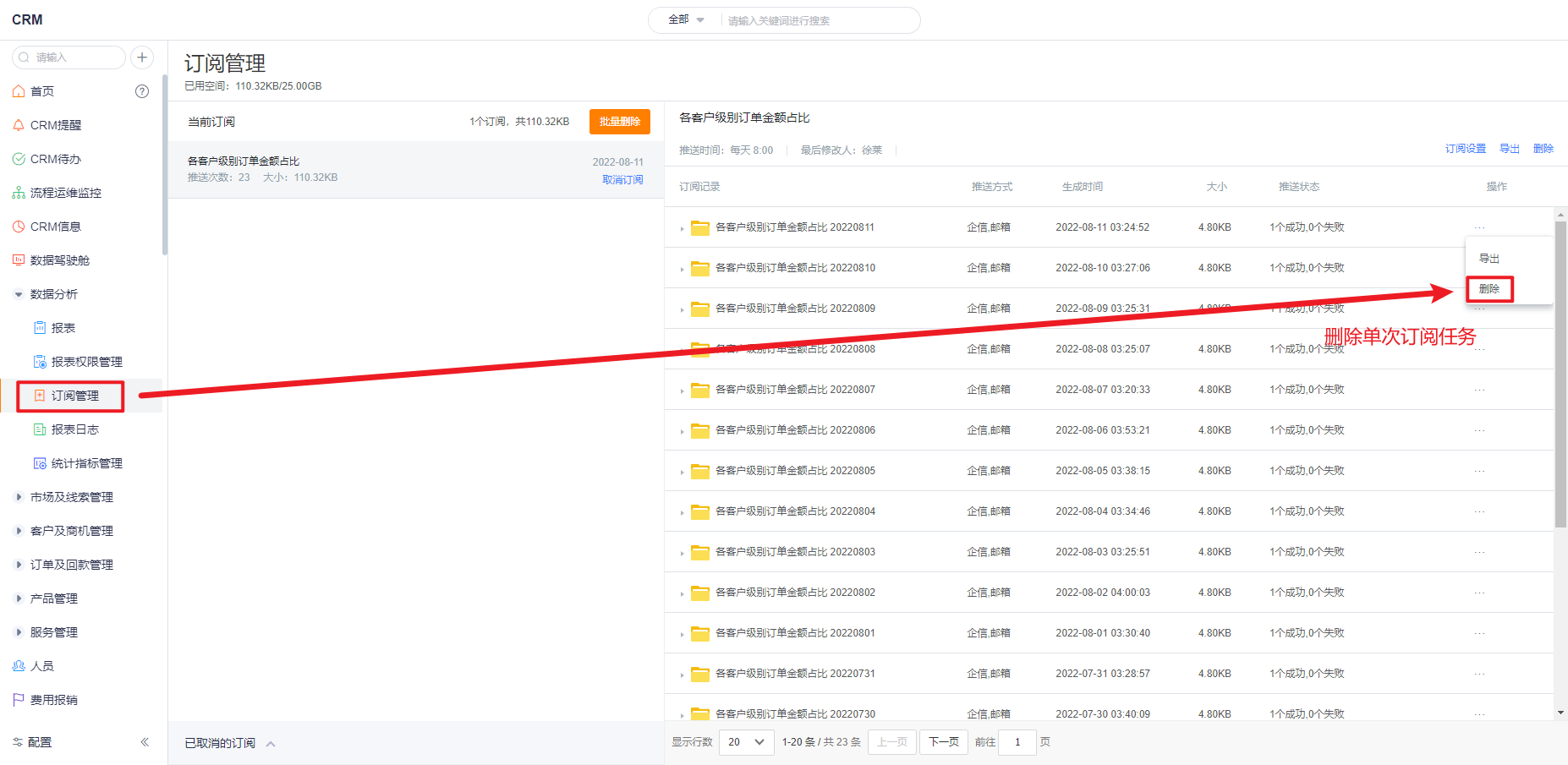This screenshot has height=765, width=1568.
Task: Open 订阅设置 link
Action: pyautogui.click(x=1466, y=149)
